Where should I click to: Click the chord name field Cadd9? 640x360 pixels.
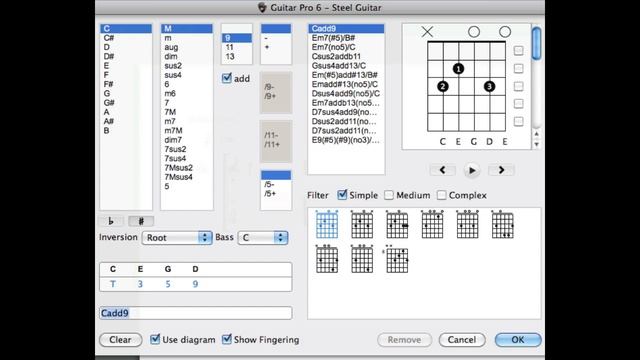[196, 313]
